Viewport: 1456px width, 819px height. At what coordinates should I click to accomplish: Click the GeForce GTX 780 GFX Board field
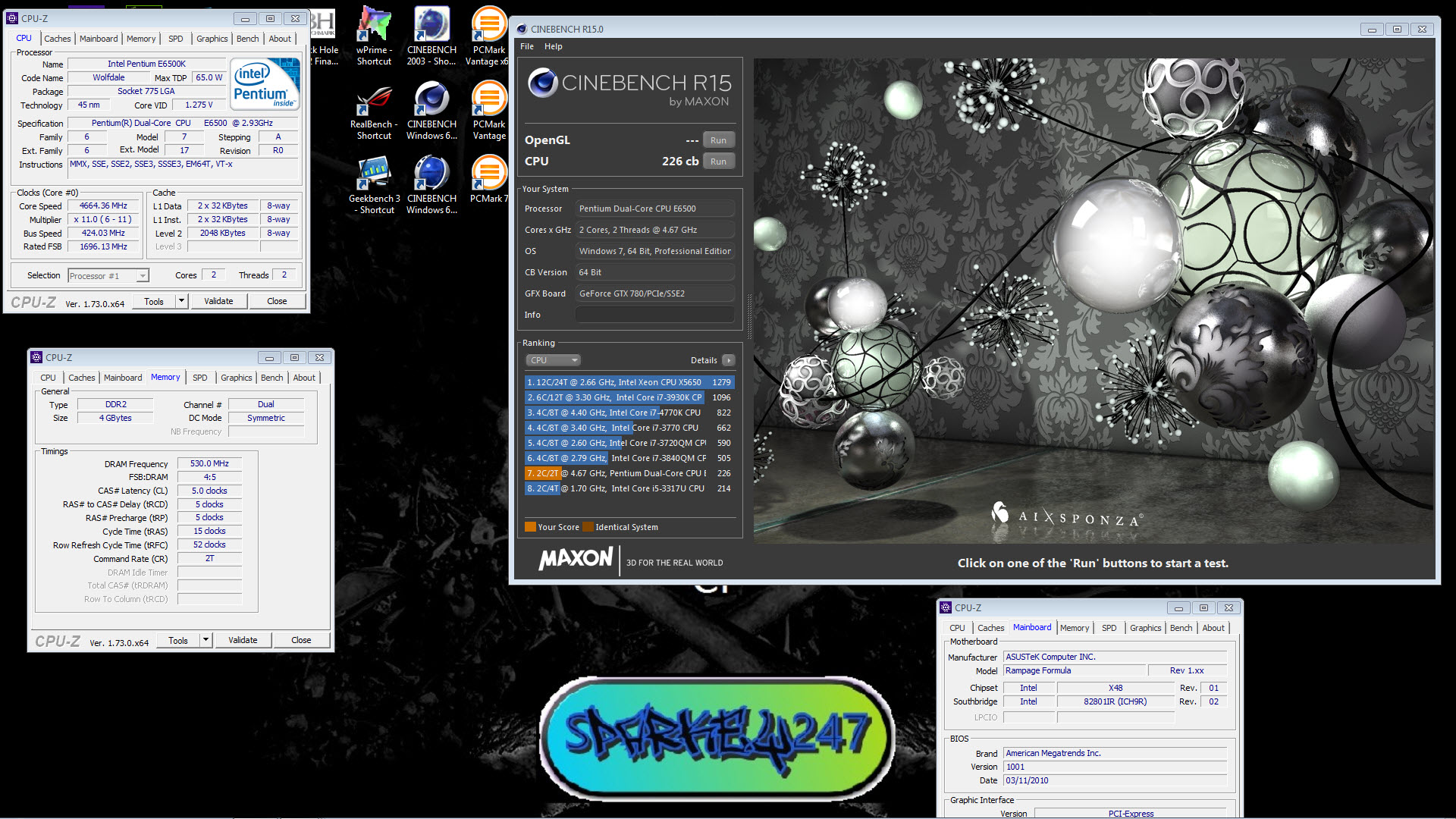point(655,293)
